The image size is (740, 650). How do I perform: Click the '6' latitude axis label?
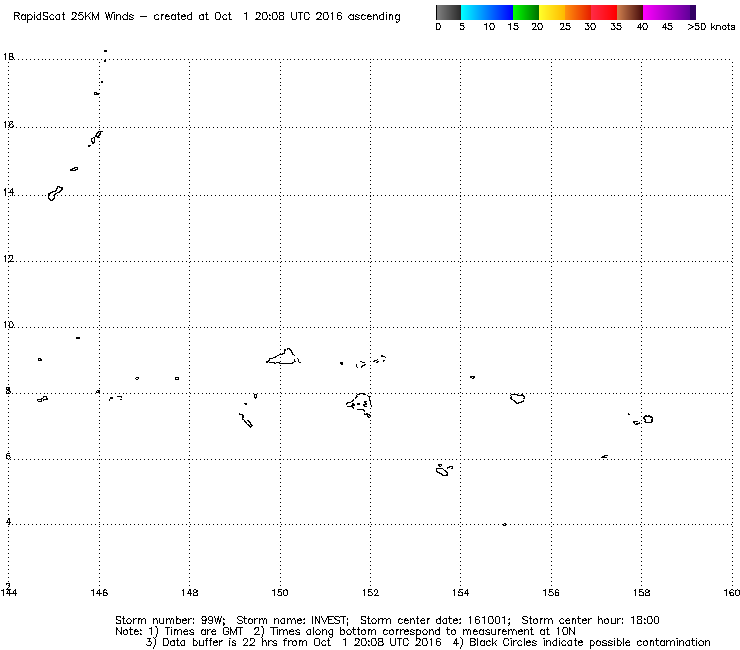[x=8, y=456]
